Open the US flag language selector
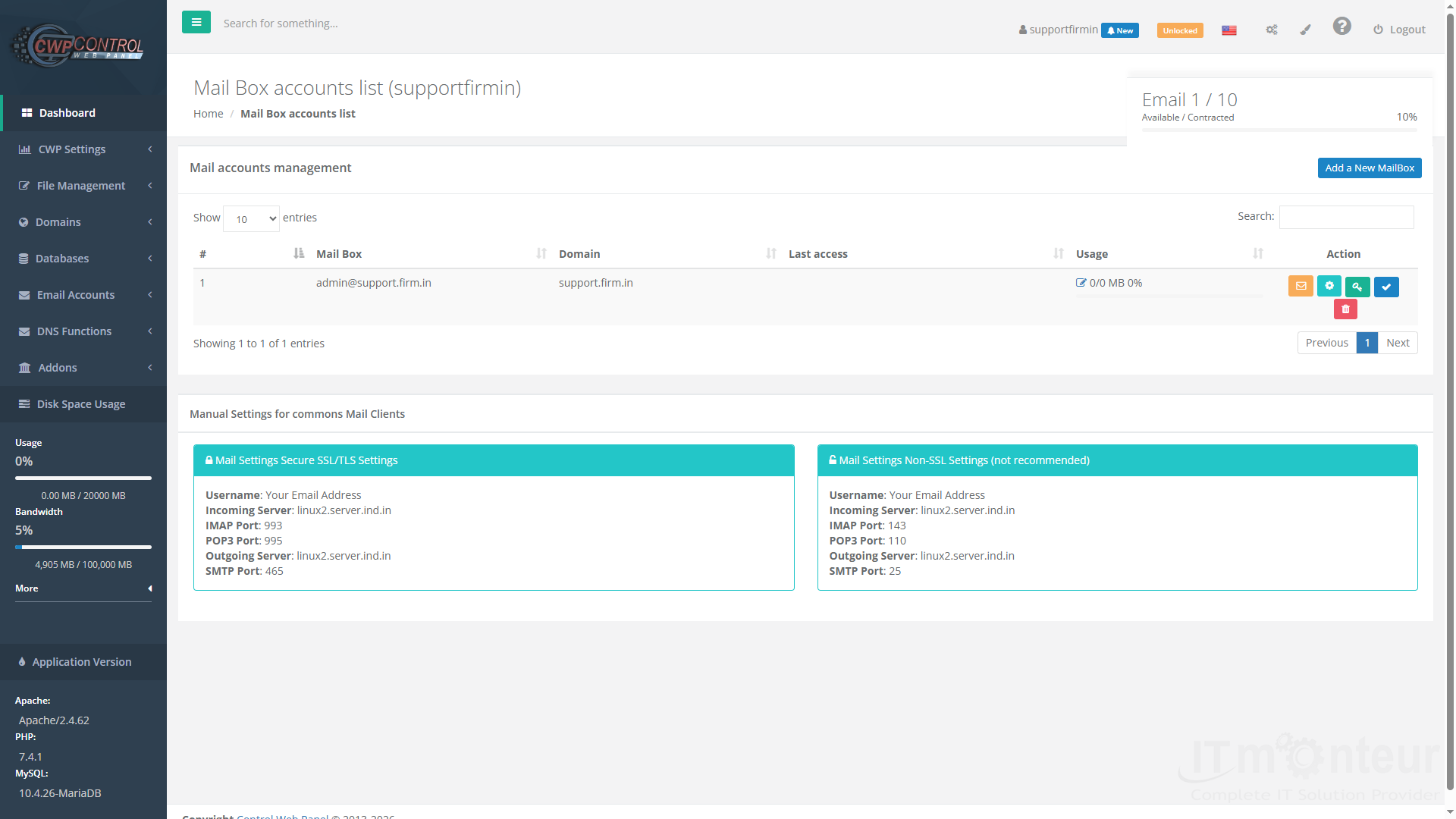This screenshot has width=1456, height=819. click(1229, 30)
